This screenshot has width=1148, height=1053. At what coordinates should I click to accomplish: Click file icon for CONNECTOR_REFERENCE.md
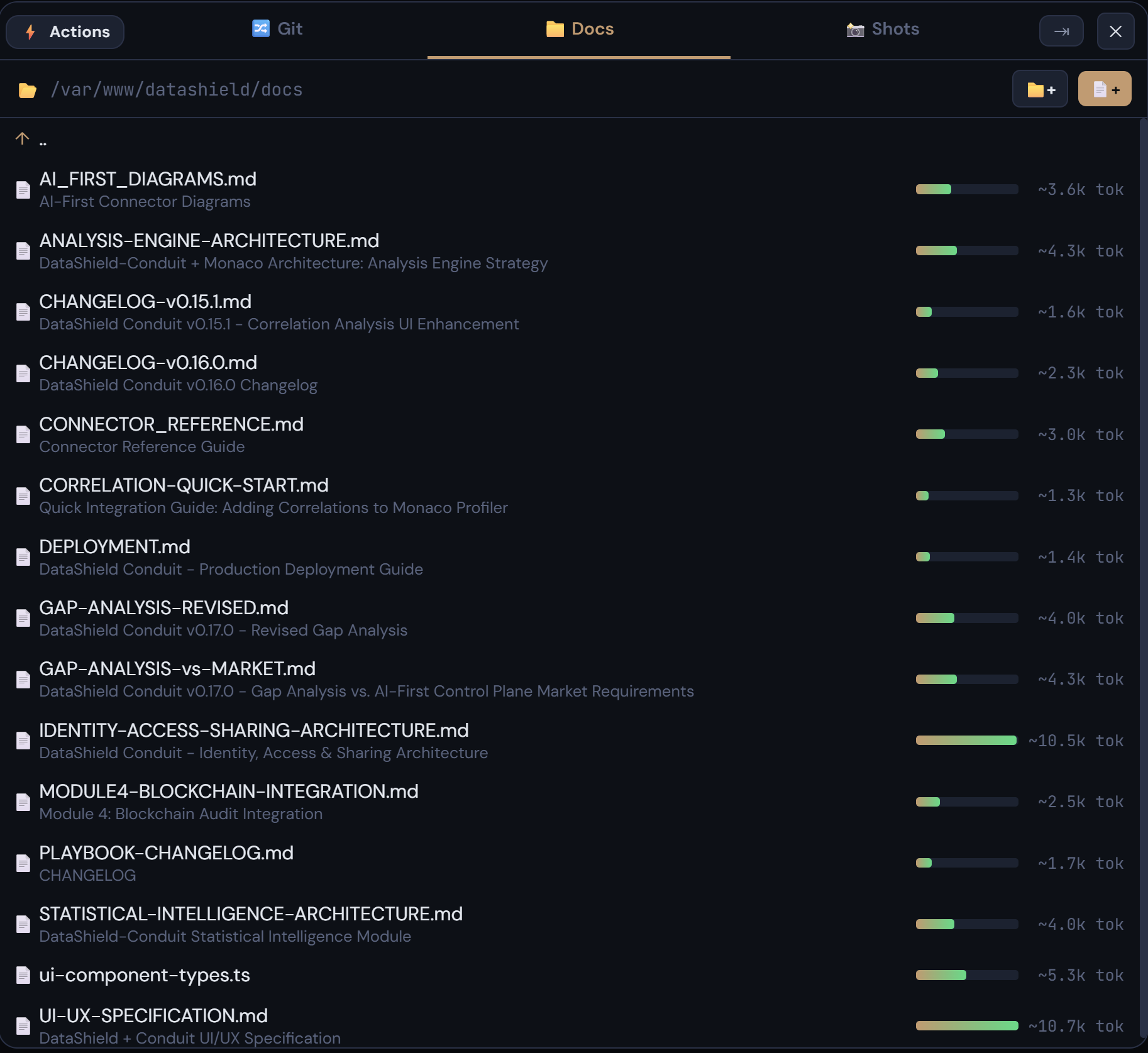pyautogui.click(x=23, y=434)
